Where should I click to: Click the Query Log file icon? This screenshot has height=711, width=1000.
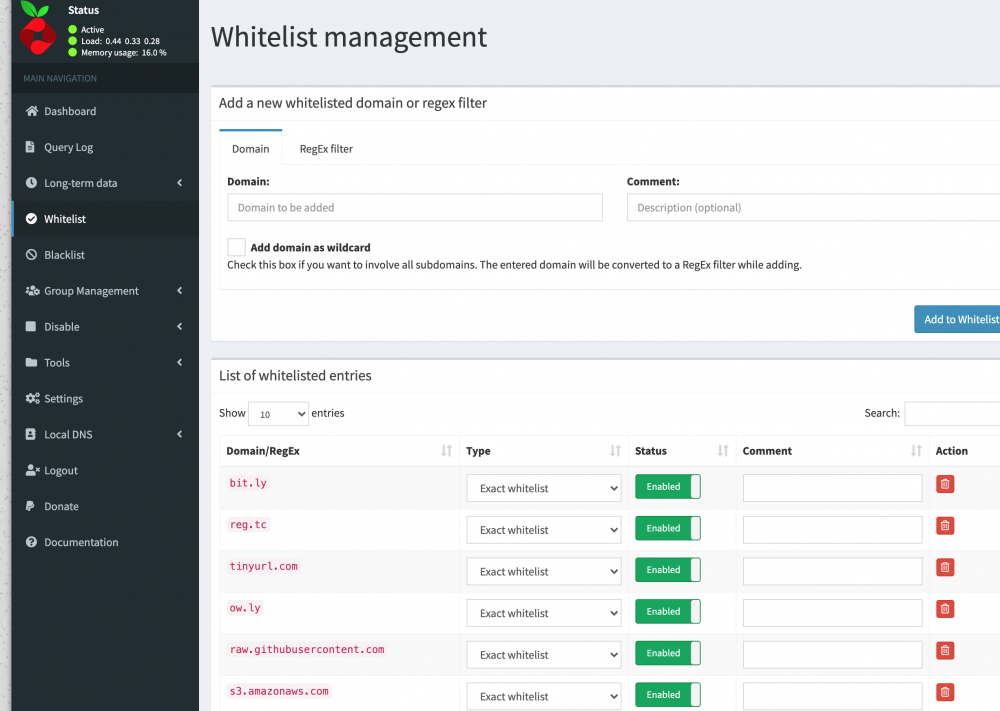30,147
